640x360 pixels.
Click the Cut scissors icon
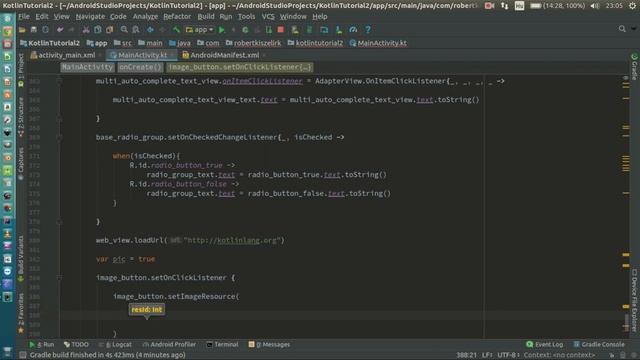[86, 30]
